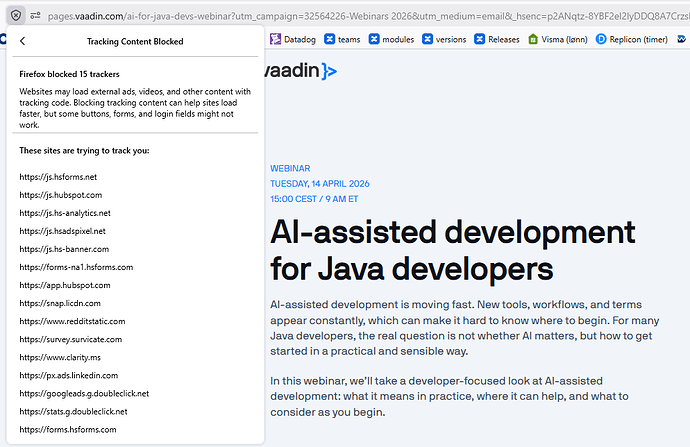This screenshot has height=447, width=690.
Task: Open the Datadog bookmark
Action: [301, 39]
